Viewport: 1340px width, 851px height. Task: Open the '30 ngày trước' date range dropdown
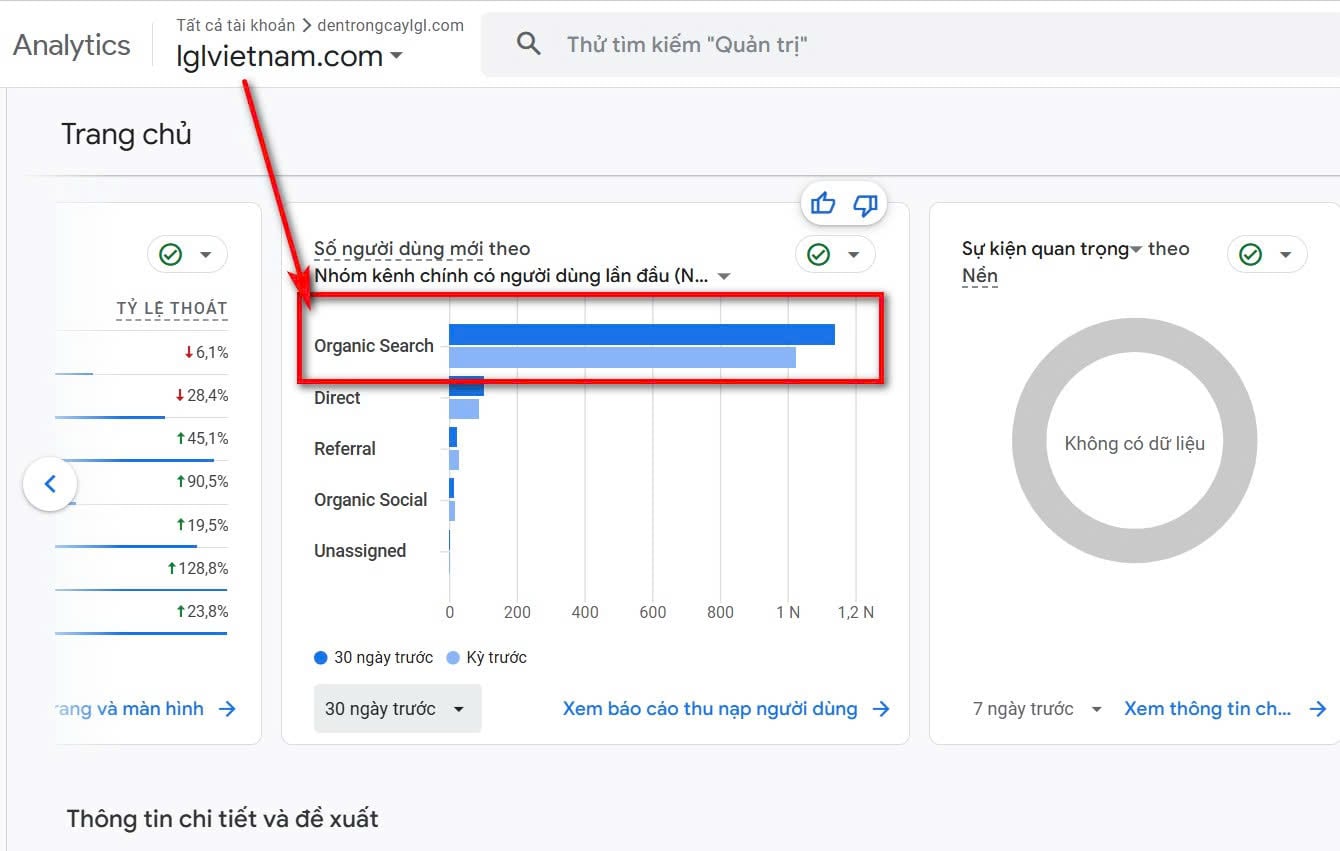[x=398, y=708]
